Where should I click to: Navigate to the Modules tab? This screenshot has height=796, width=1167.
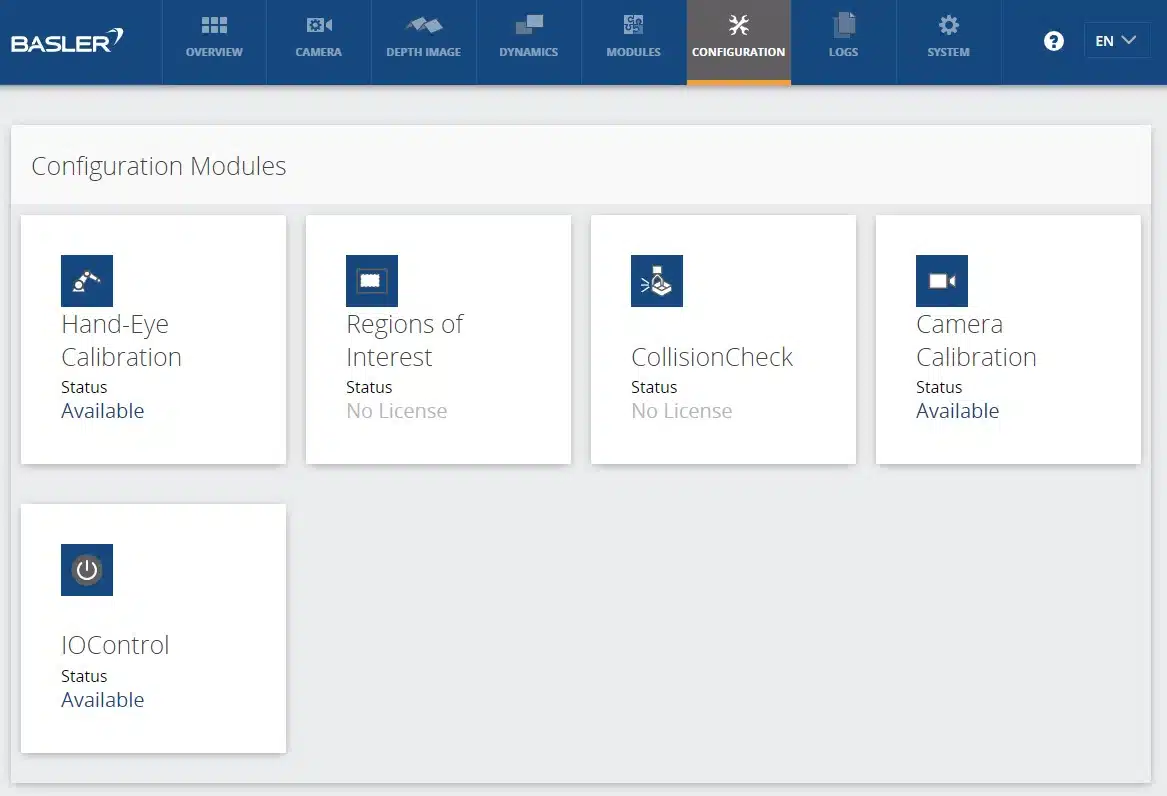pyautogui.click(x=633, y=38)
